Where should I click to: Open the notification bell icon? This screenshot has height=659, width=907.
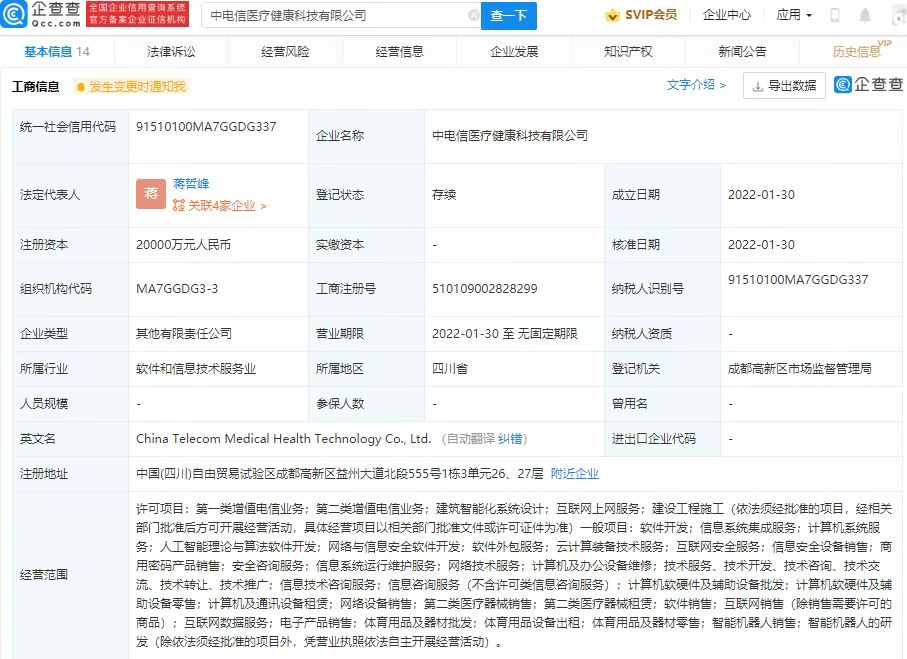(x=864, y=14)
